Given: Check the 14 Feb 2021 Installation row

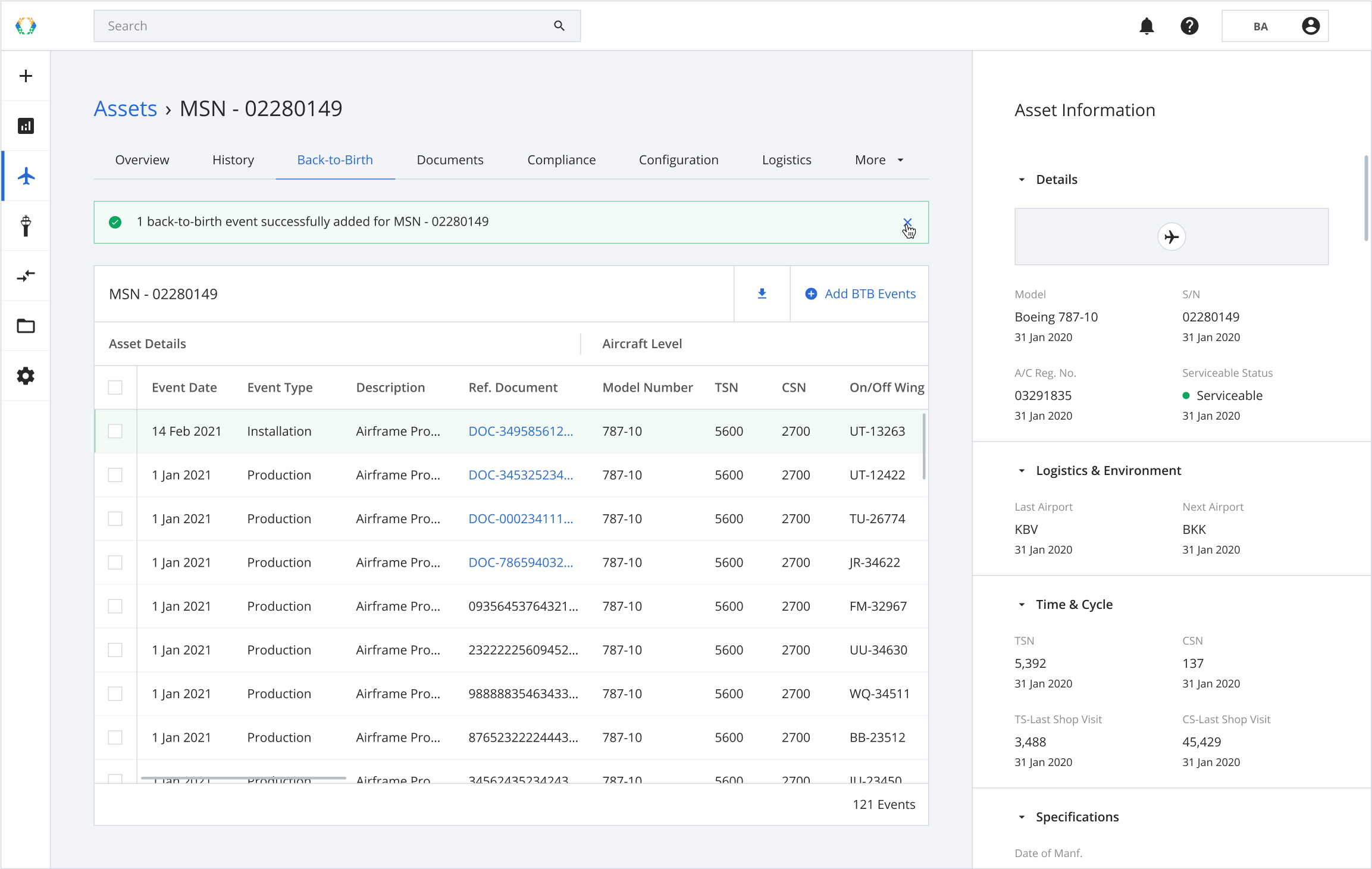Looking at the screenshot, I should 115,431.
